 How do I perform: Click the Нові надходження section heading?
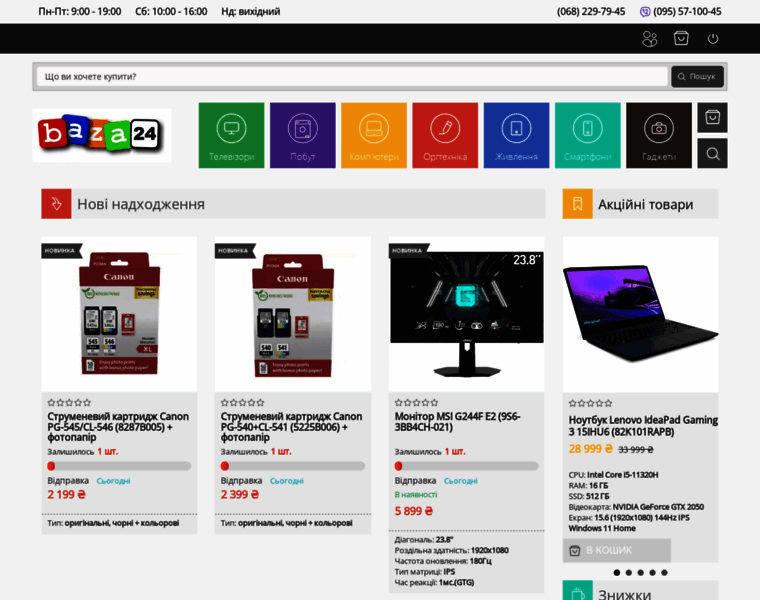(x=141, y=204)
